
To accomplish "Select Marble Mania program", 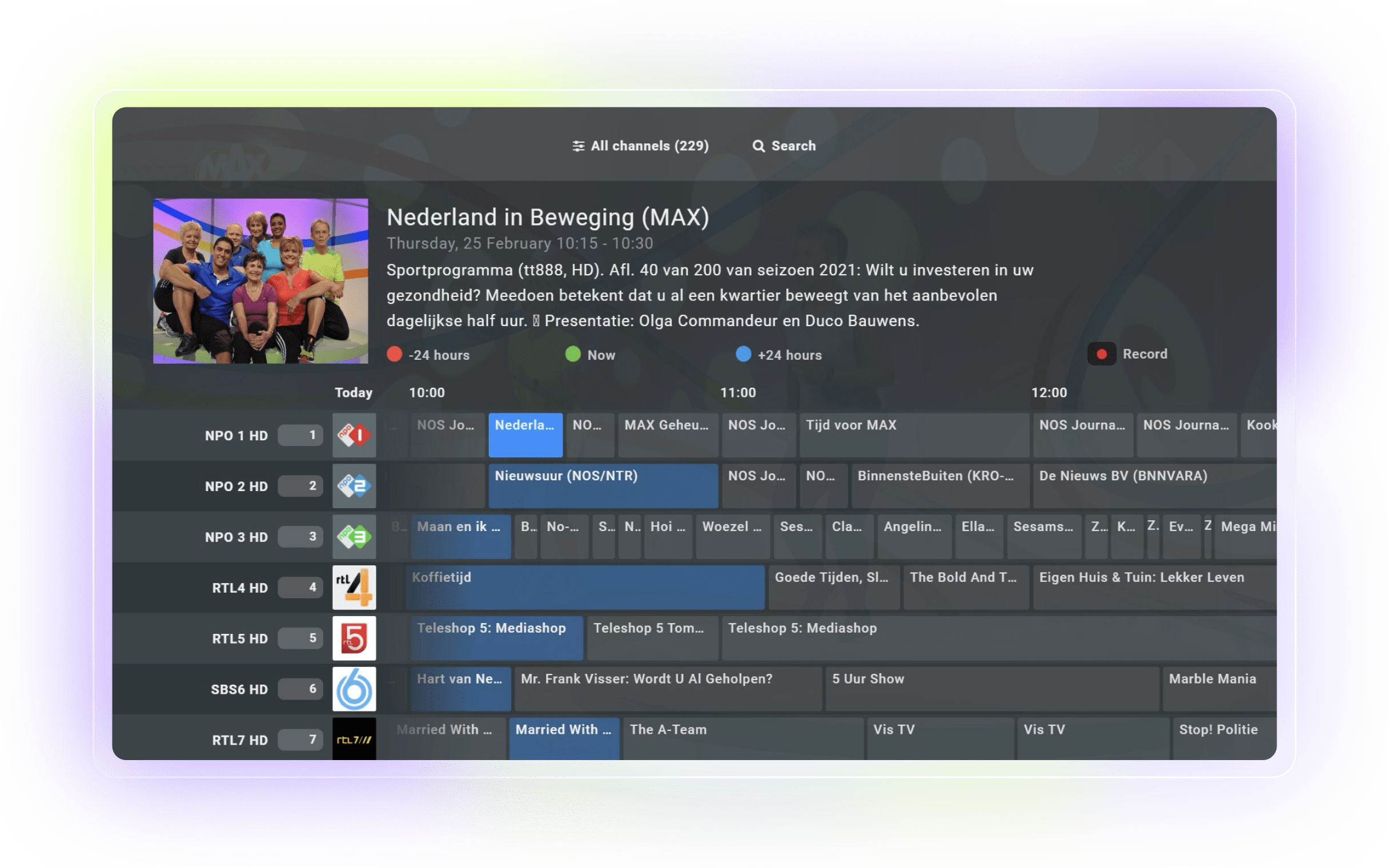I will 1220,689.
